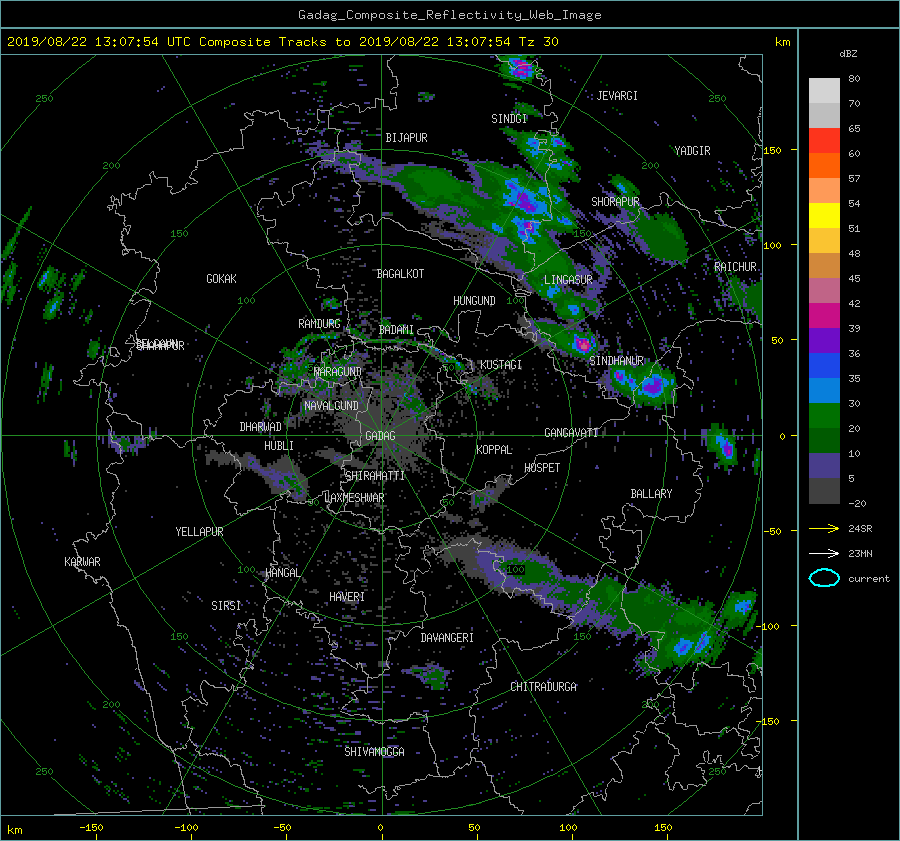Pick the purple swatch between 39 and 36 dBZ

pyautogui.click(x=824, y=340)
